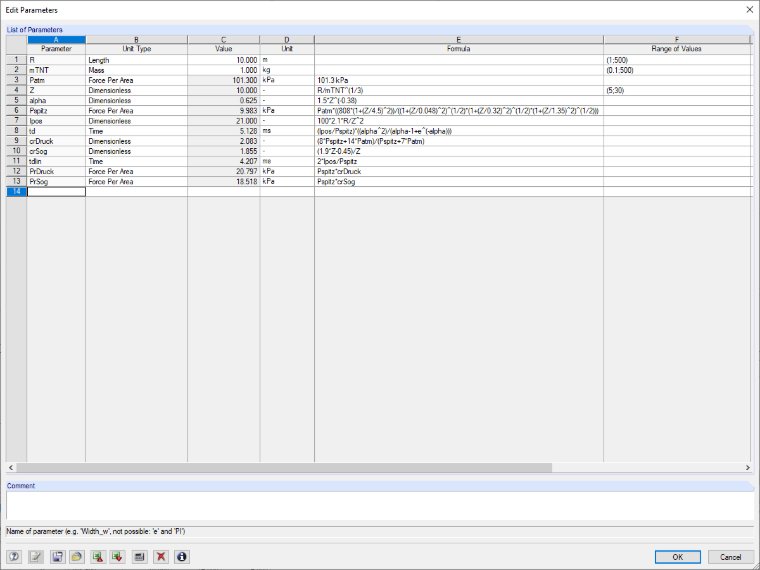Confirm the dialog with OK
760x570 pixels.
pos(678,557)
